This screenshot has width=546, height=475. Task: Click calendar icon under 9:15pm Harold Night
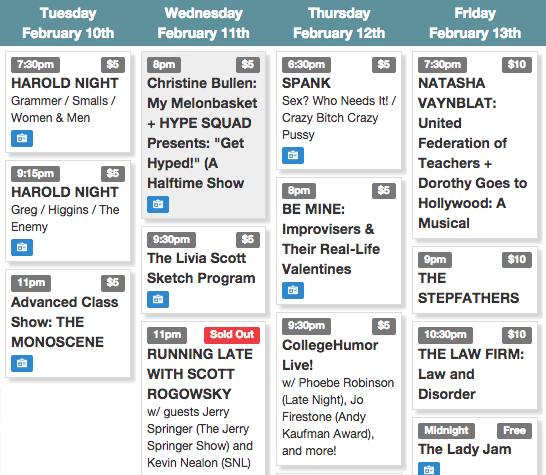pos(22,247)
